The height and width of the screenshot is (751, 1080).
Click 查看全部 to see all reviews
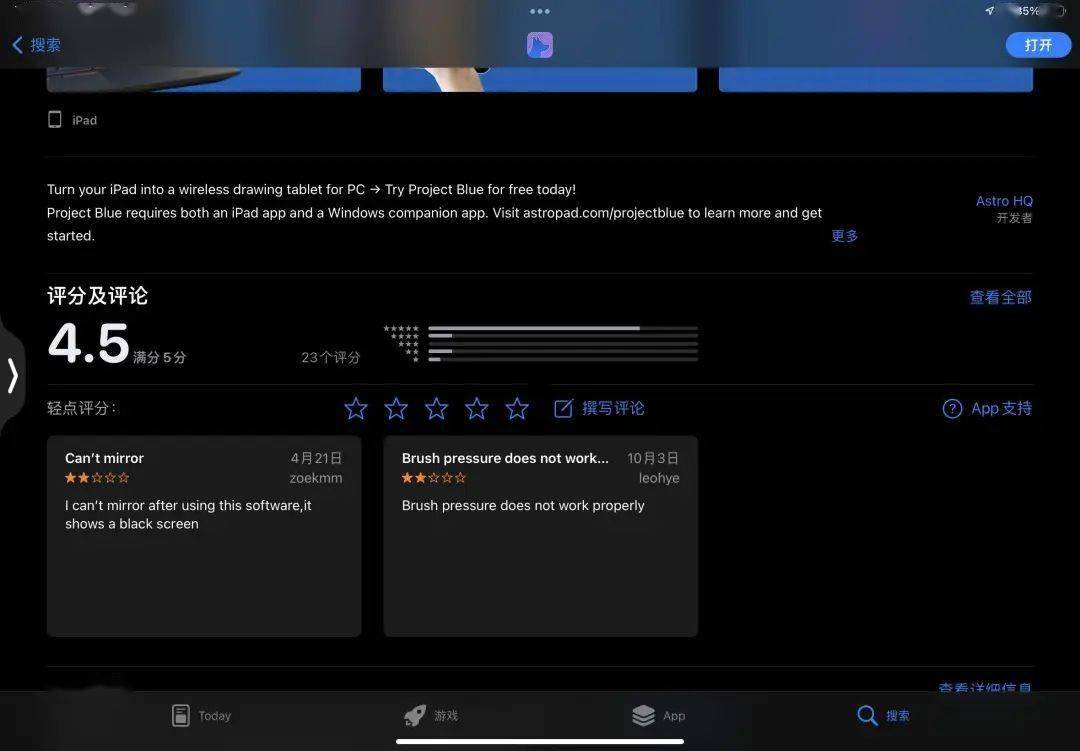click(x=1000, y=297)
